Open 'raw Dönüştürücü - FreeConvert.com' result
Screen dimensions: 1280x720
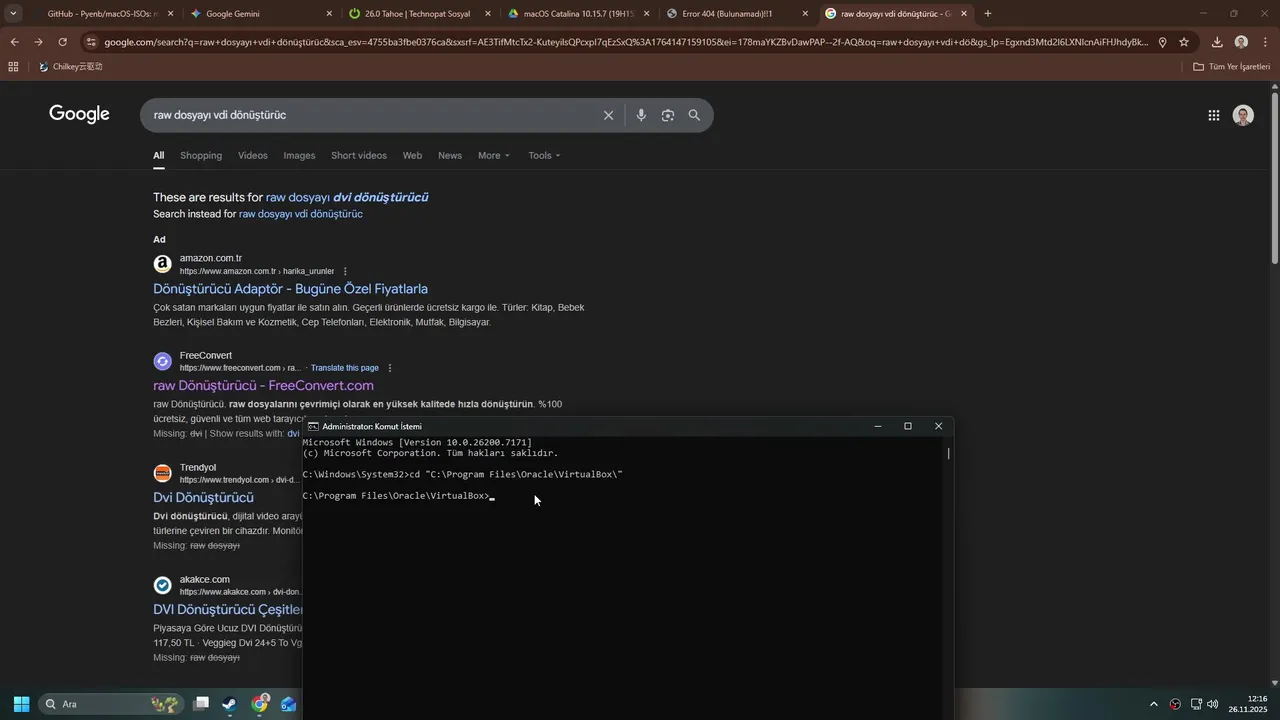point(263,385)
